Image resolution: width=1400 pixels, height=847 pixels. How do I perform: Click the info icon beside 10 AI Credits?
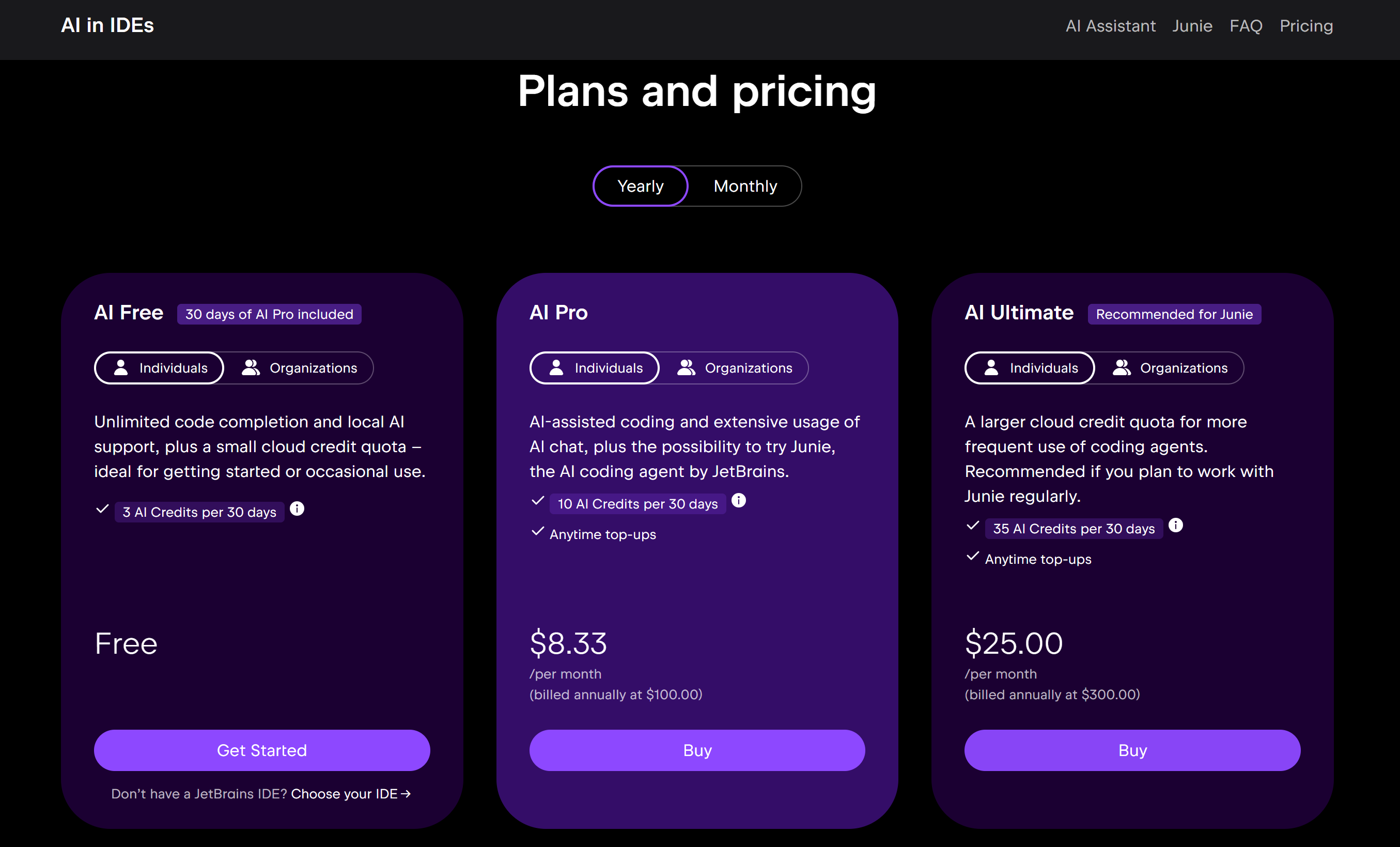[738, 500]
